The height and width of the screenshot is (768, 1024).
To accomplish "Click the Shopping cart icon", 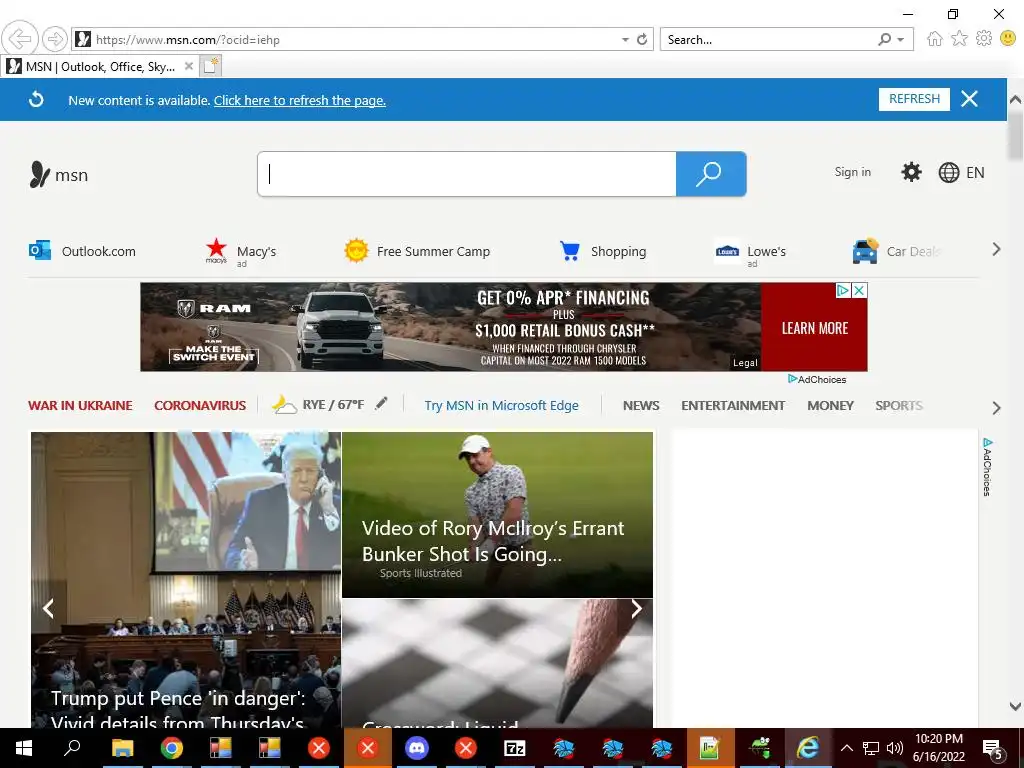I will 569,251.
